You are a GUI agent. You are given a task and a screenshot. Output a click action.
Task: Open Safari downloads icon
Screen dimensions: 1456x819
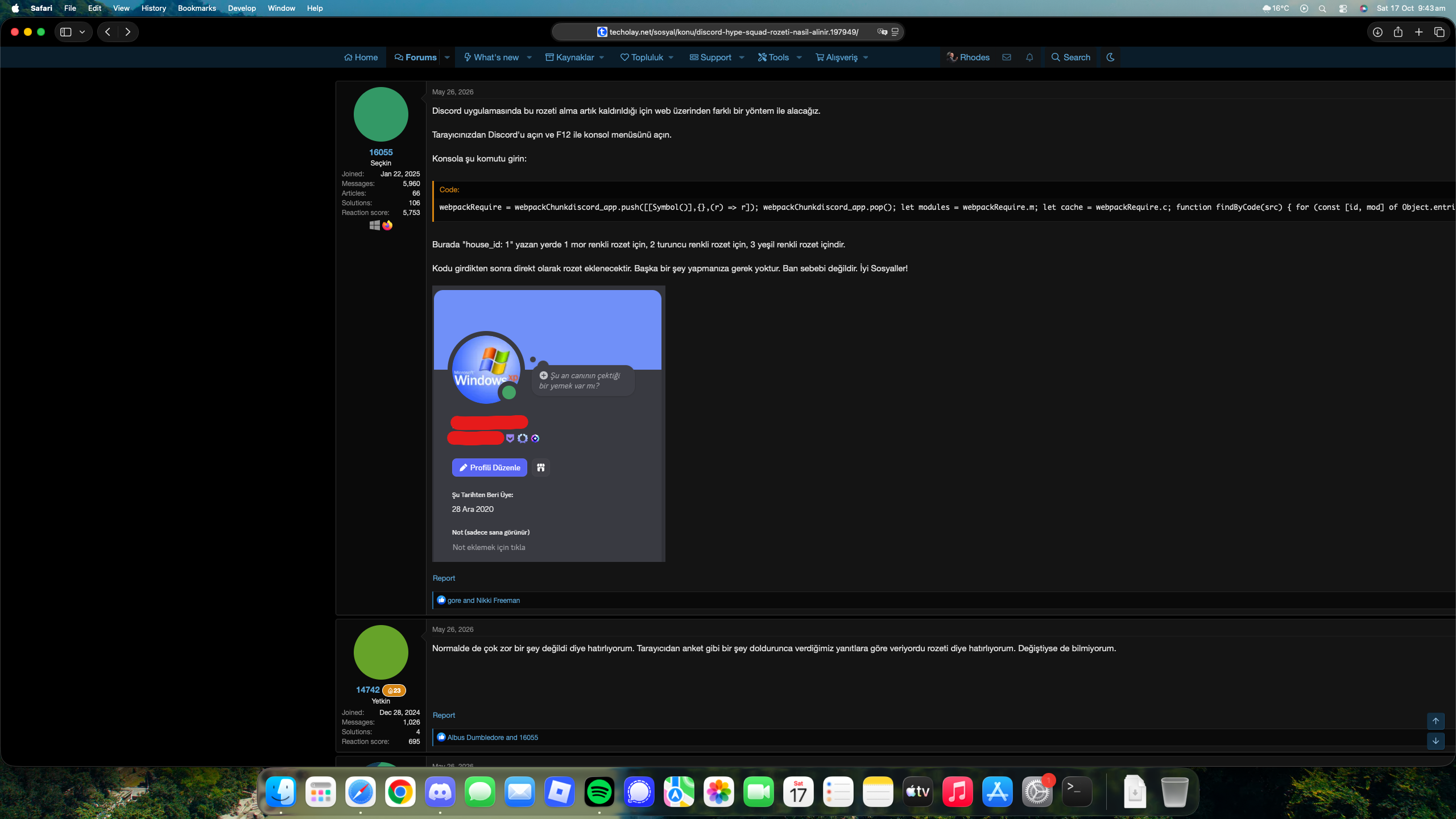(x=1378, y=32)
